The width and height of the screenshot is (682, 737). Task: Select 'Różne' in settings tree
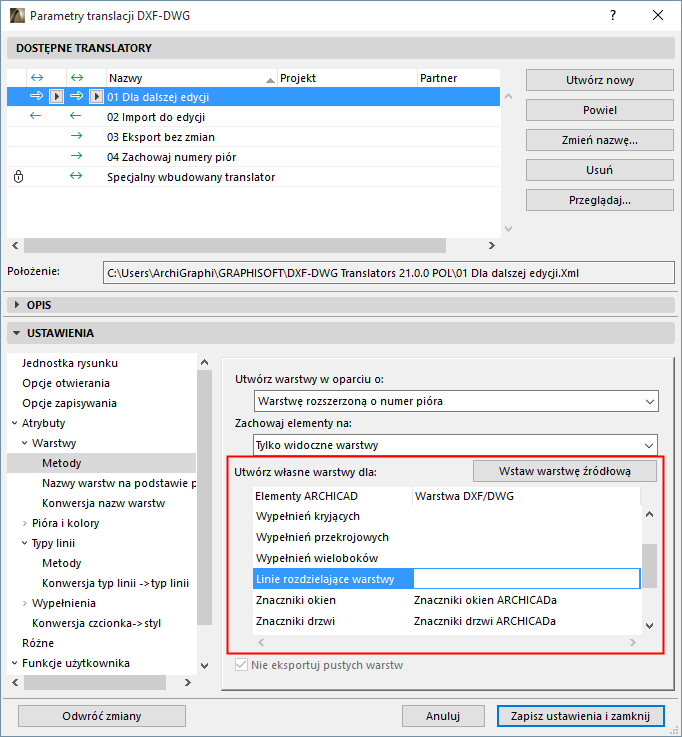[x=38, y=643]
